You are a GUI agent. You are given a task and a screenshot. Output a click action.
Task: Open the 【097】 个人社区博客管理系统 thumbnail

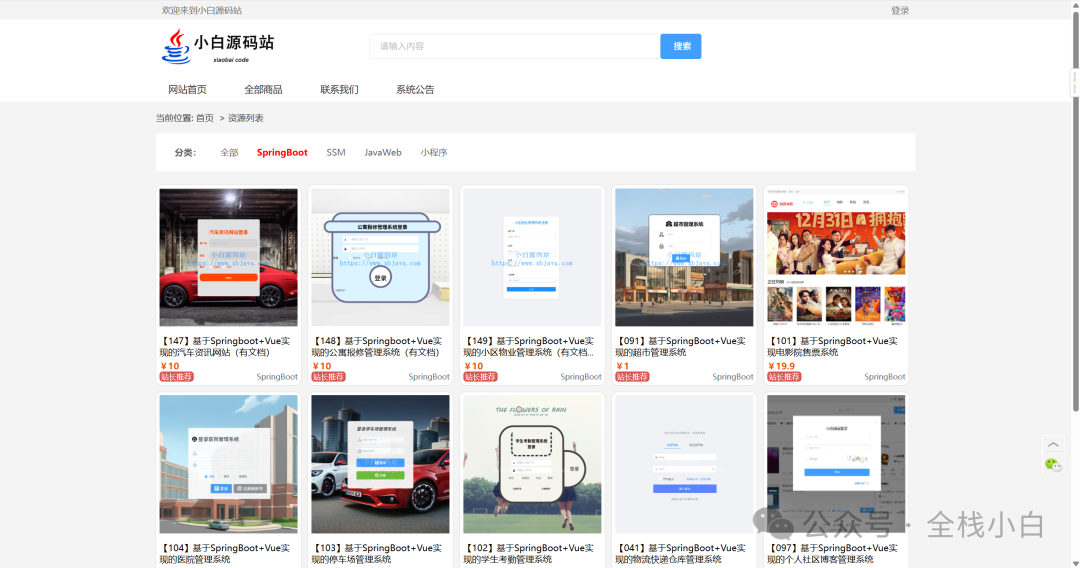836,464
